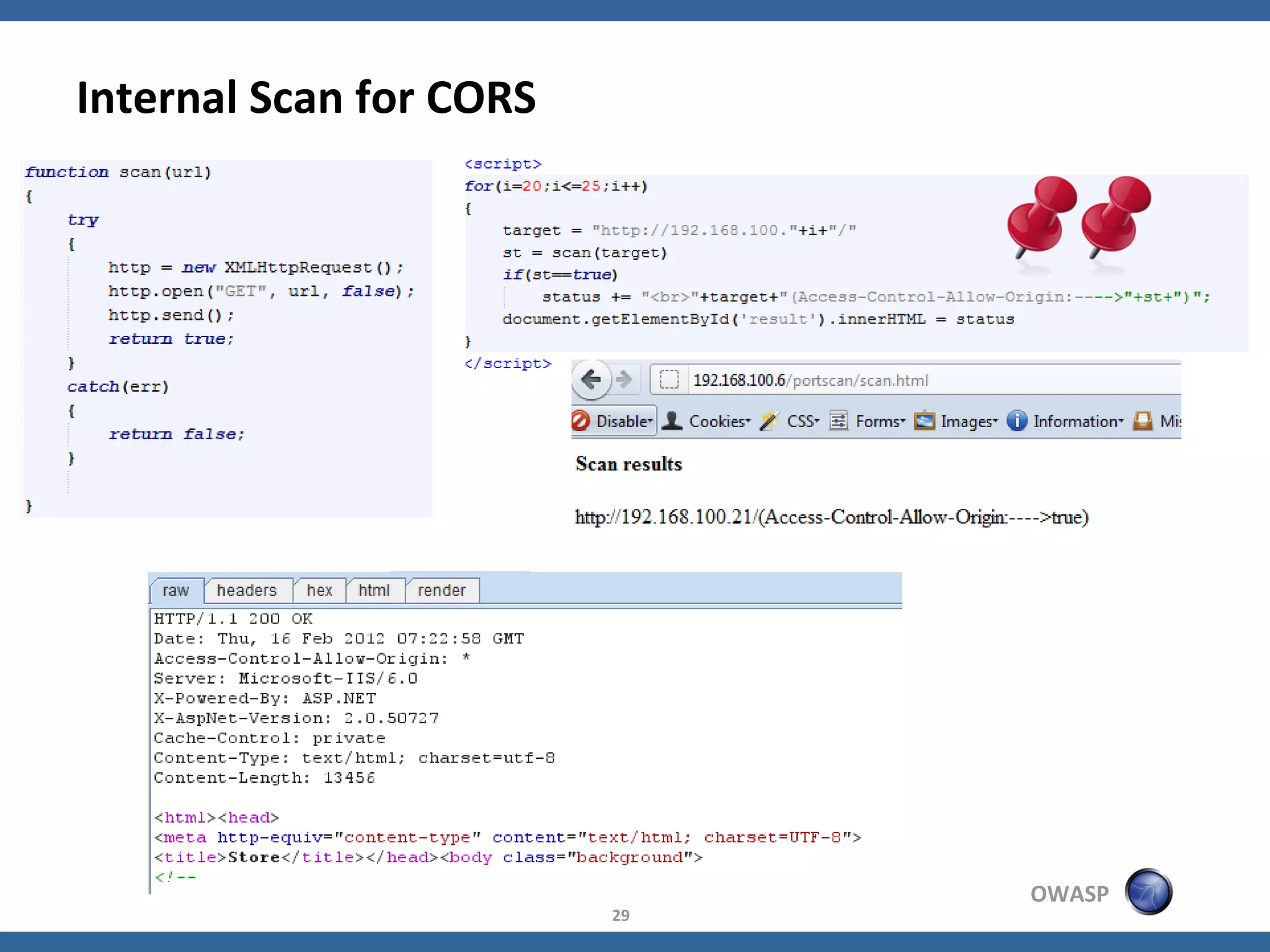Click 'st = scan(target)' code line
The image size is (1270, 952).
click(x=585, y=252)
